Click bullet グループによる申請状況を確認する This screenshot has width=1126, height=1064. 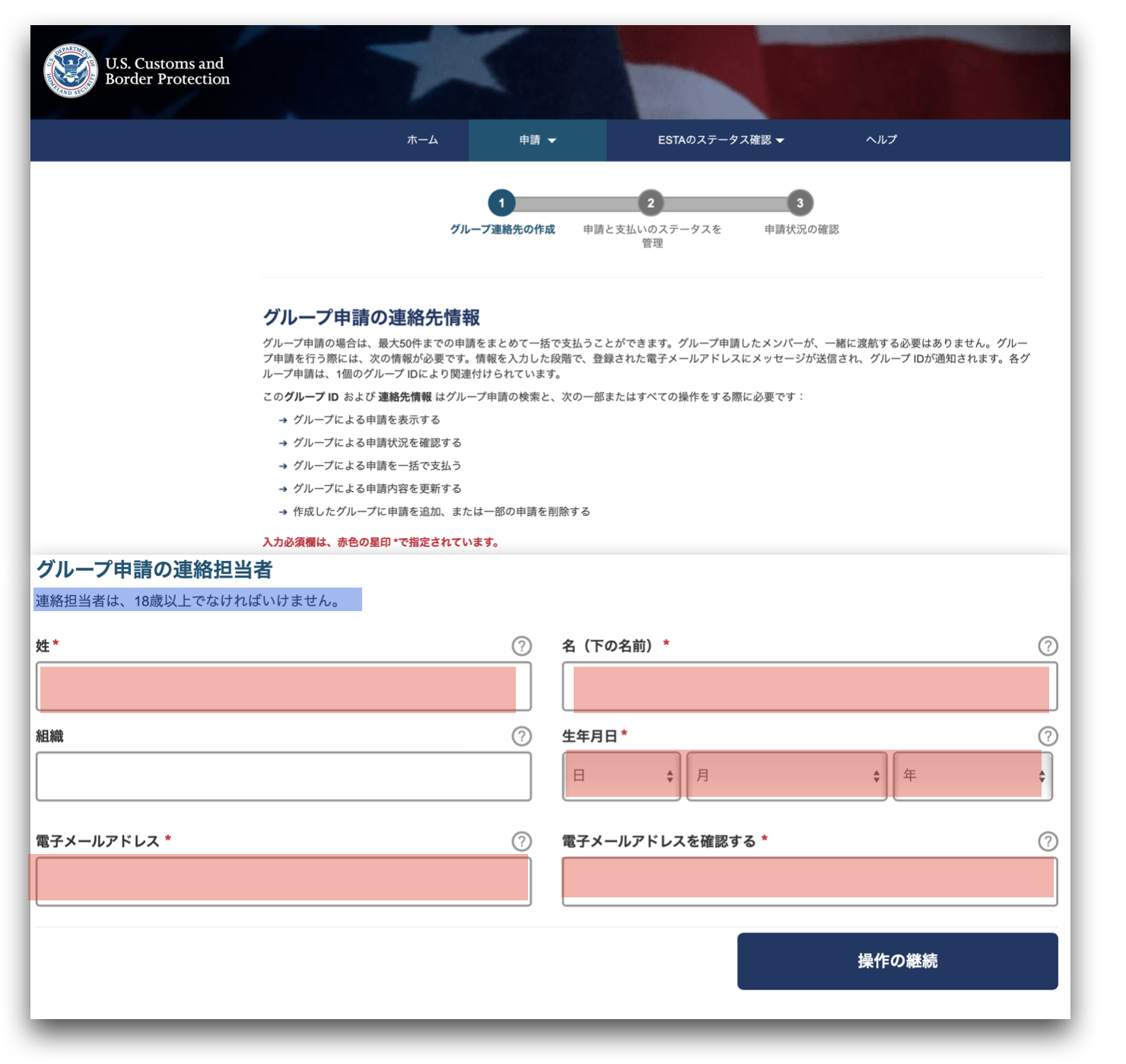[x=377, y=442]
